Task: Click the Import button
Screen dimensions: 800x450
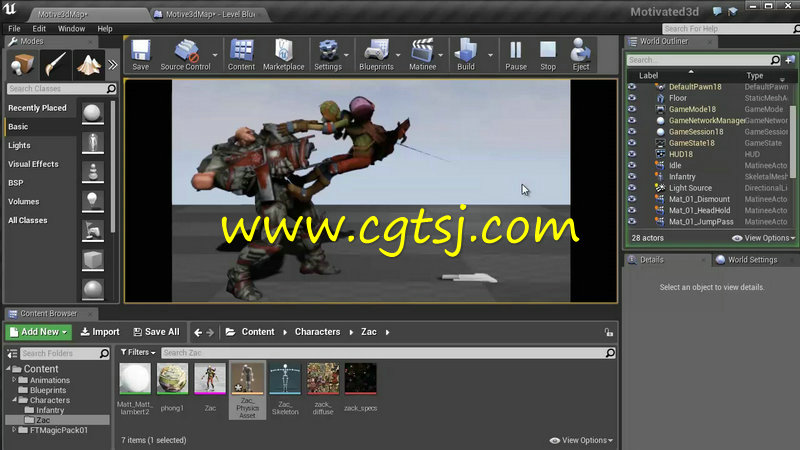Action: tap(100, 332)
